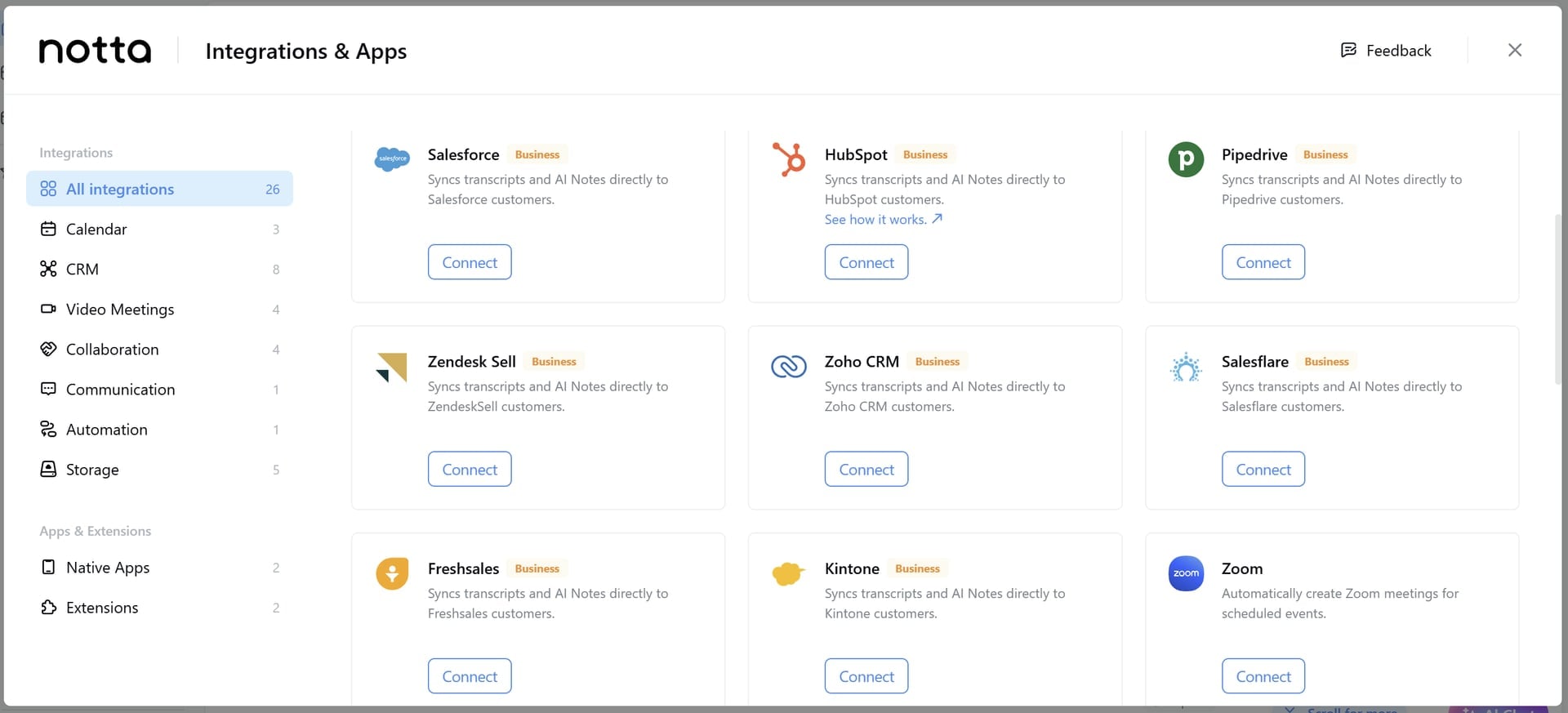Click the Extensions puzzle icon
The width and height of the screenshot is (1568, 713).
(48, 608)
